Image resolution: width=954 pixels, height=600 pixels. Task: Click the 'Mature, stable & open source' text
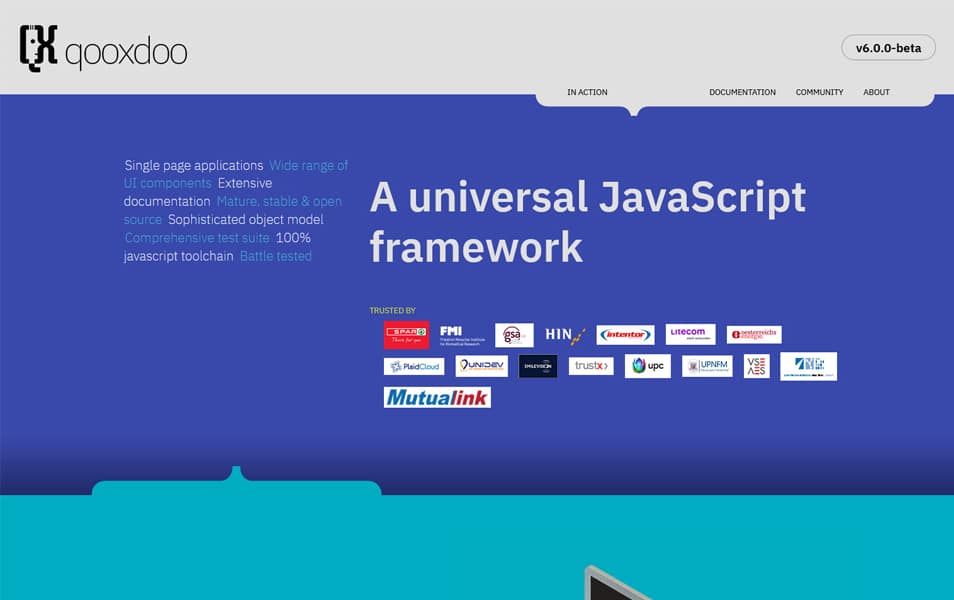232,211
